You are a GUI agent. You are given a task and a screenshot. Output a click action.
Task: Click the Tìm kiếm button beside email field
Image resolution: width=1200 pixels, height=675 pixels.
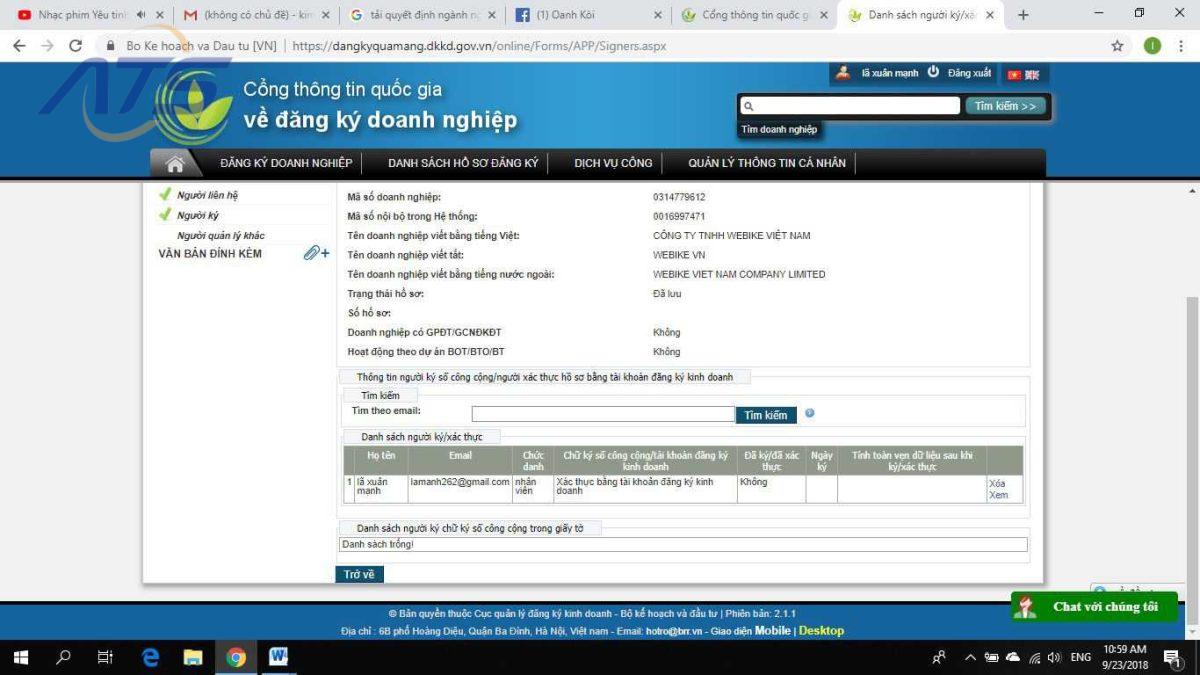pyautogui.click(x=765, y=415)
